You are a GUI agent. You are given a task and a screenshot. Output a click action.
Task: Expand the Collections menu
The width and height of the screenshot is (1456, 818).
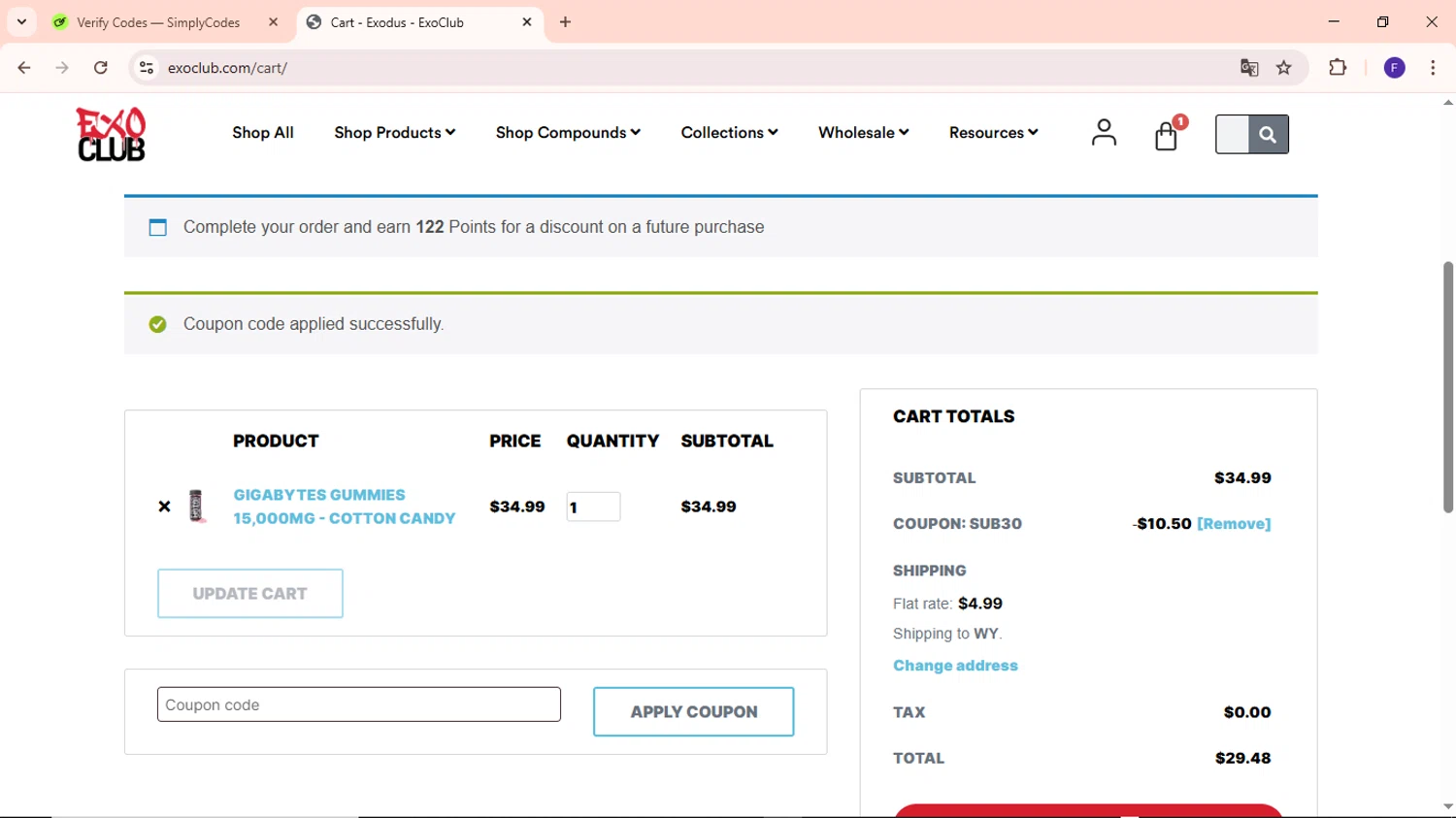tap(729, 133)
